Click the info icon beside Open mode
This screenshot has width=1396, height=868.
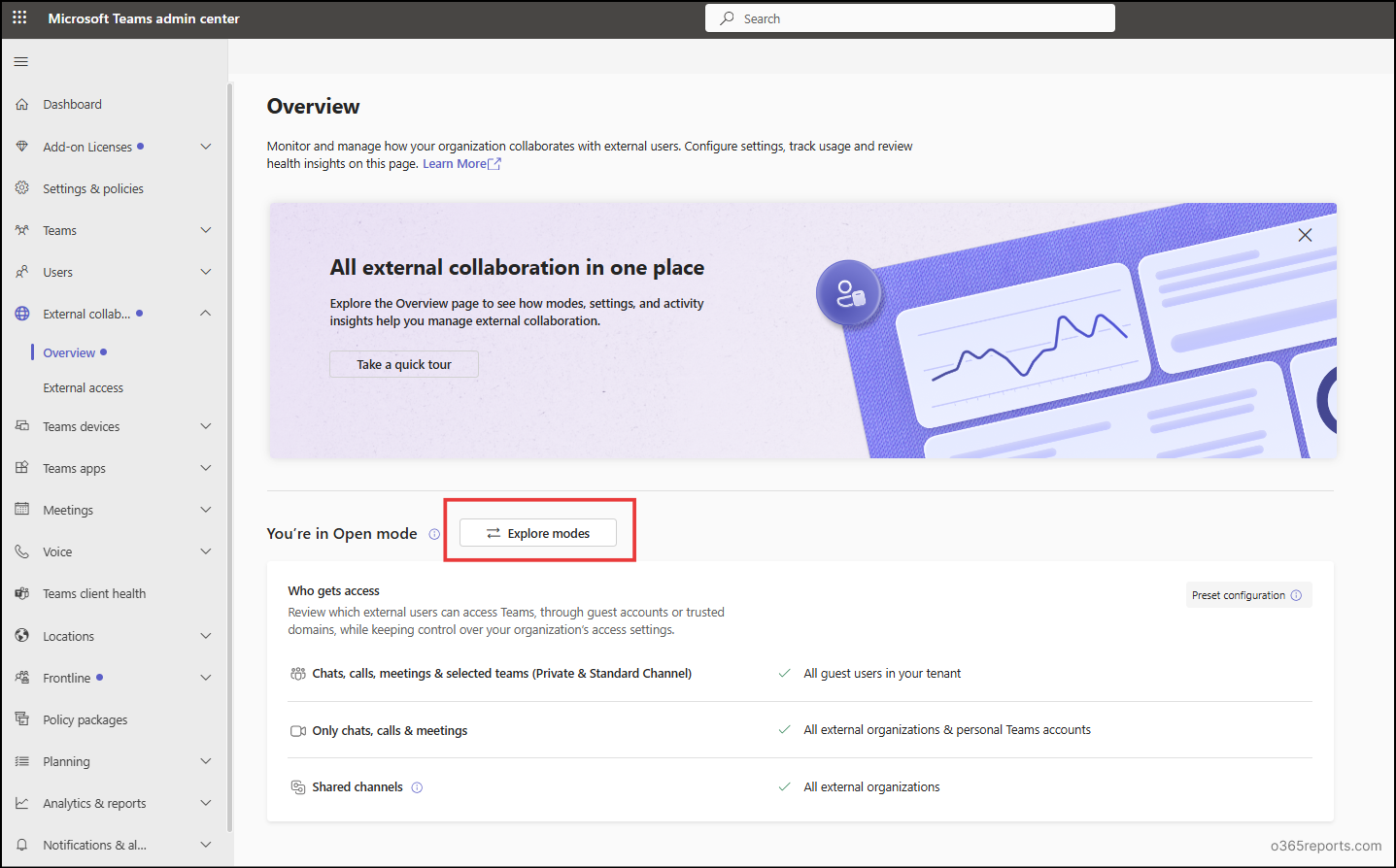(x=434, y=534)
